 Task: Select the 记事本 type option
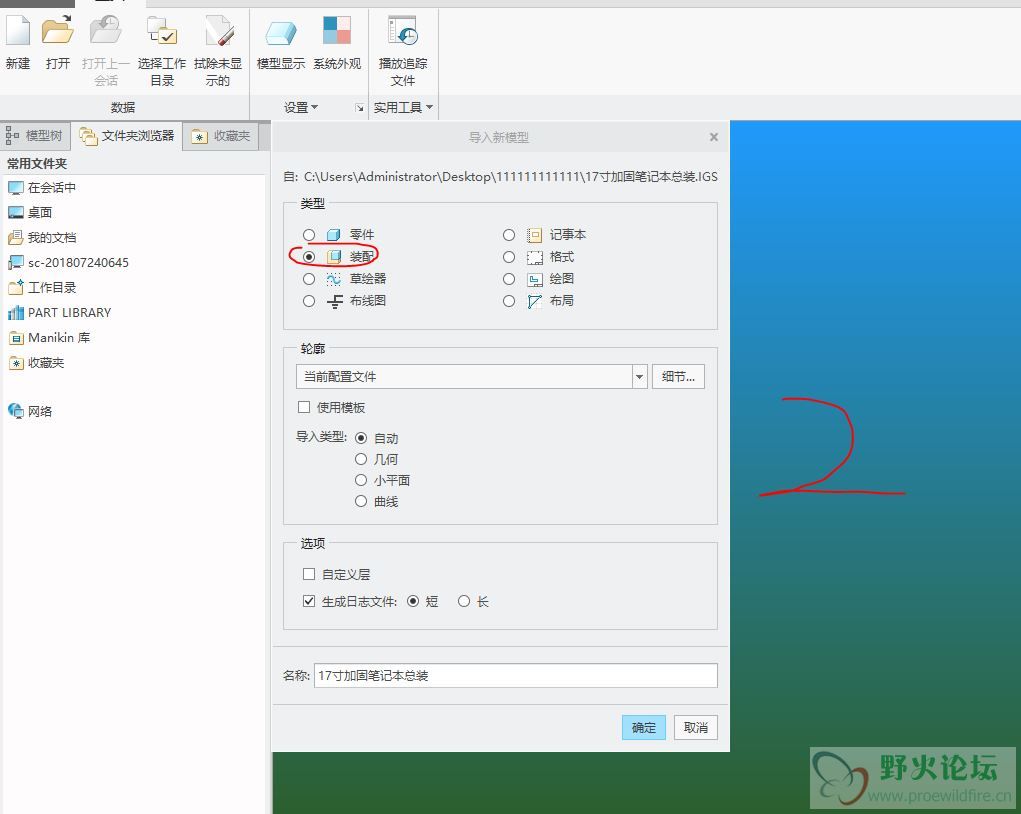pyautogui.click(x=509, y=234)
